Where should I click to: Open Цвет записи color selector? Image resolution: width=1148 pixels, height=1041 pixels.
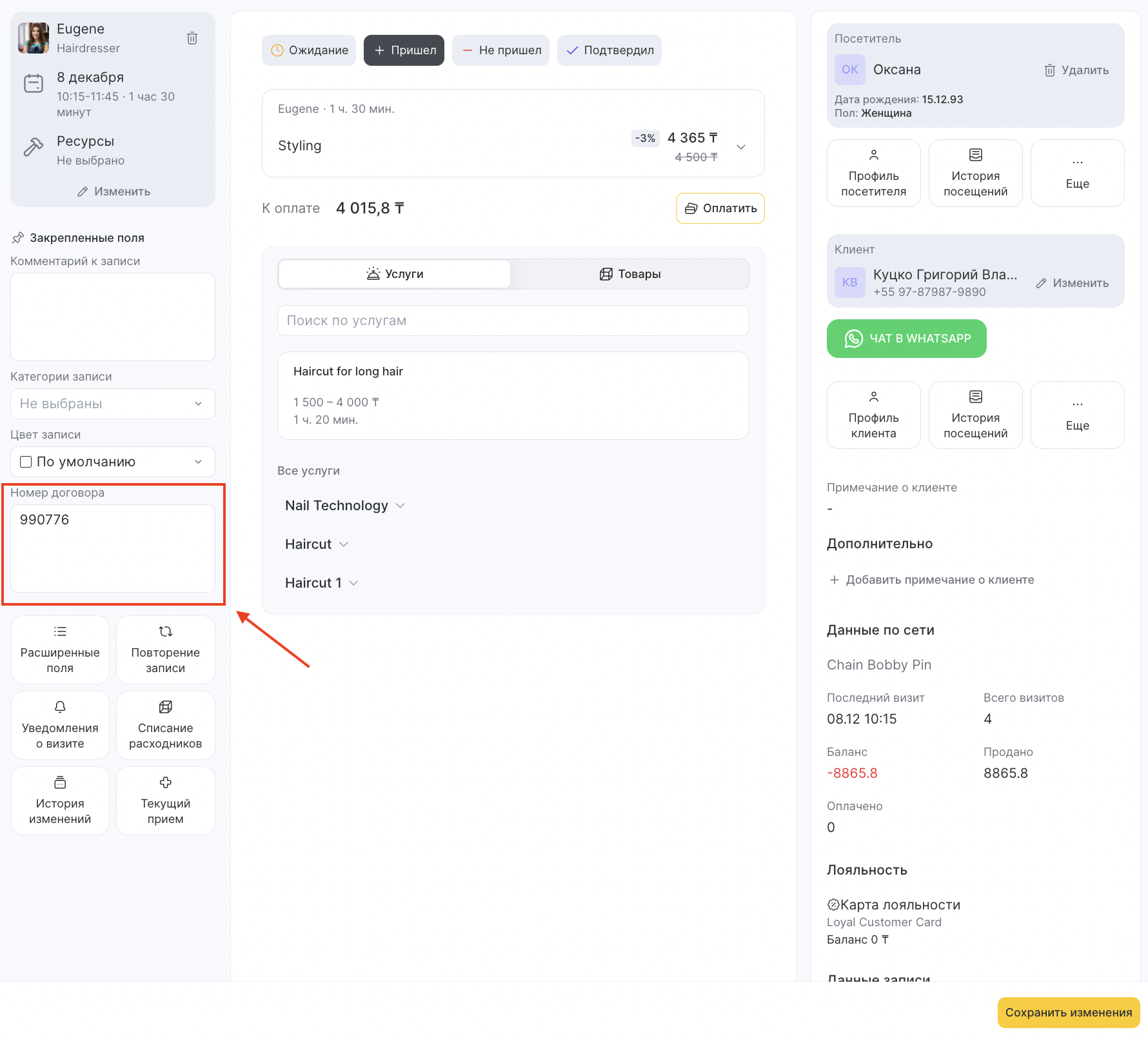[x=113, y=462]
